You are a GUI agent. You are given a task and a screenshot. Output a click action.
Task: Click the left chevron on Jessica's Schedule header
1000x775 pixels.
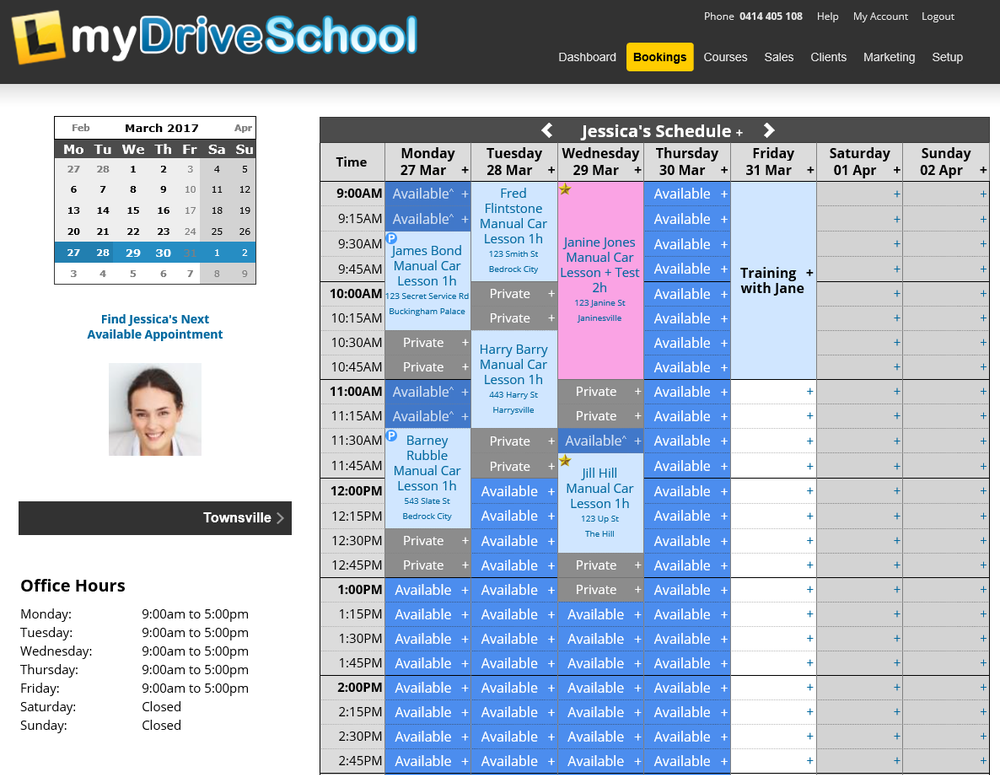click(x=547, y=130)
